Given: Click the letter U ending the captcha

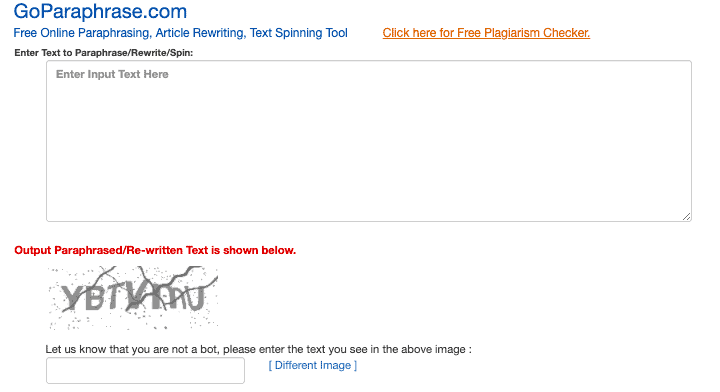Looking at the screenshot, I should click(x=195, y=298).
